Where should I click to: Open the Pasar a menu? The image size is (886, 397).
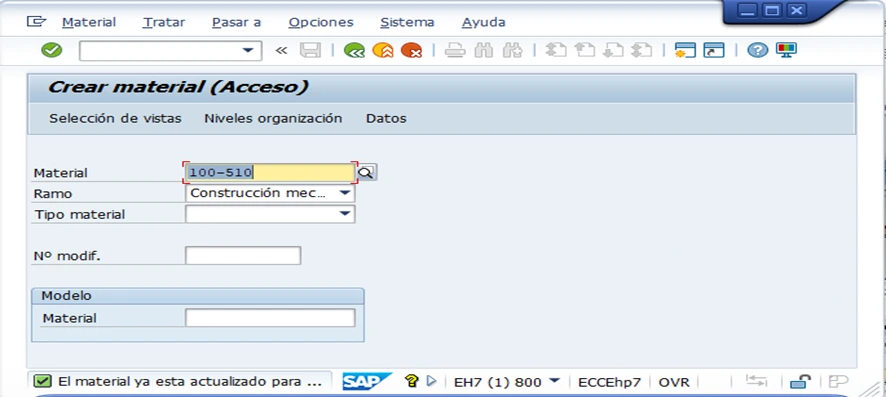(x=236, y=22)
